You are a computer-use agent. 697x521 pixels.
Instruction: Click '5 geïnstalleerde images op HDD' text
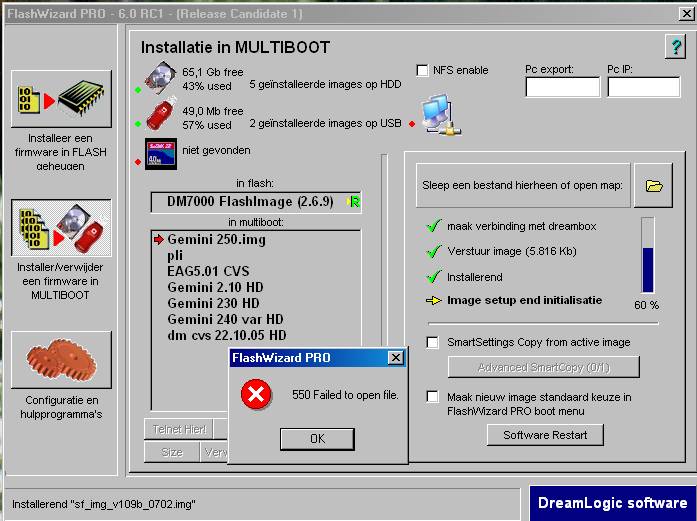tap(325, 84)
